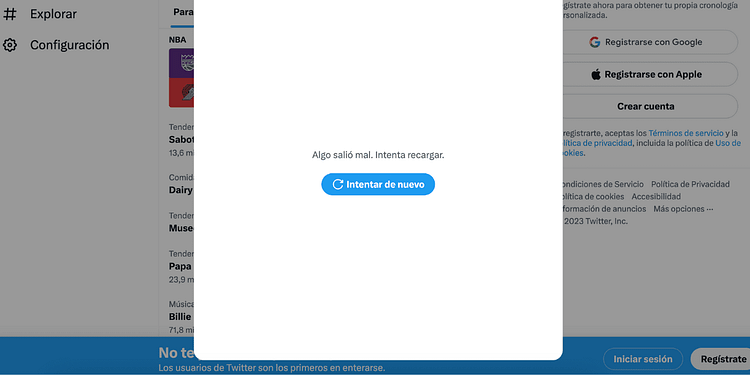
Task: Click the NBA trend heading
Action: (x=177, y=40)
